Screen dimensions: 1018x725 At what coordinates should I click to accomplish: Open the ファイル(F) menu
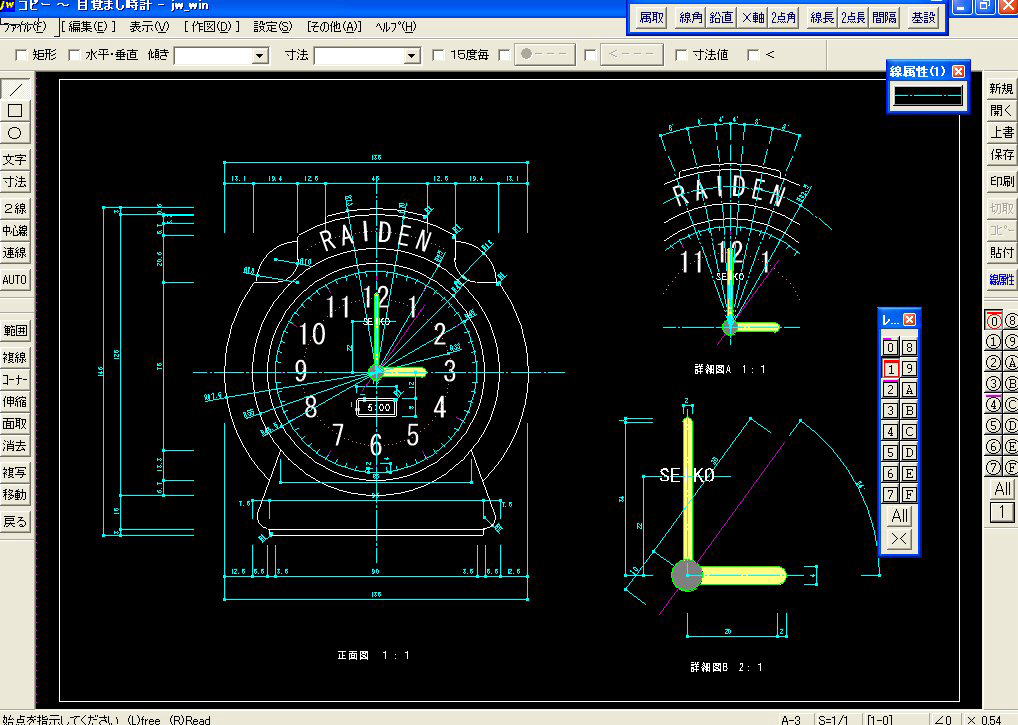[x=23, y=27]
